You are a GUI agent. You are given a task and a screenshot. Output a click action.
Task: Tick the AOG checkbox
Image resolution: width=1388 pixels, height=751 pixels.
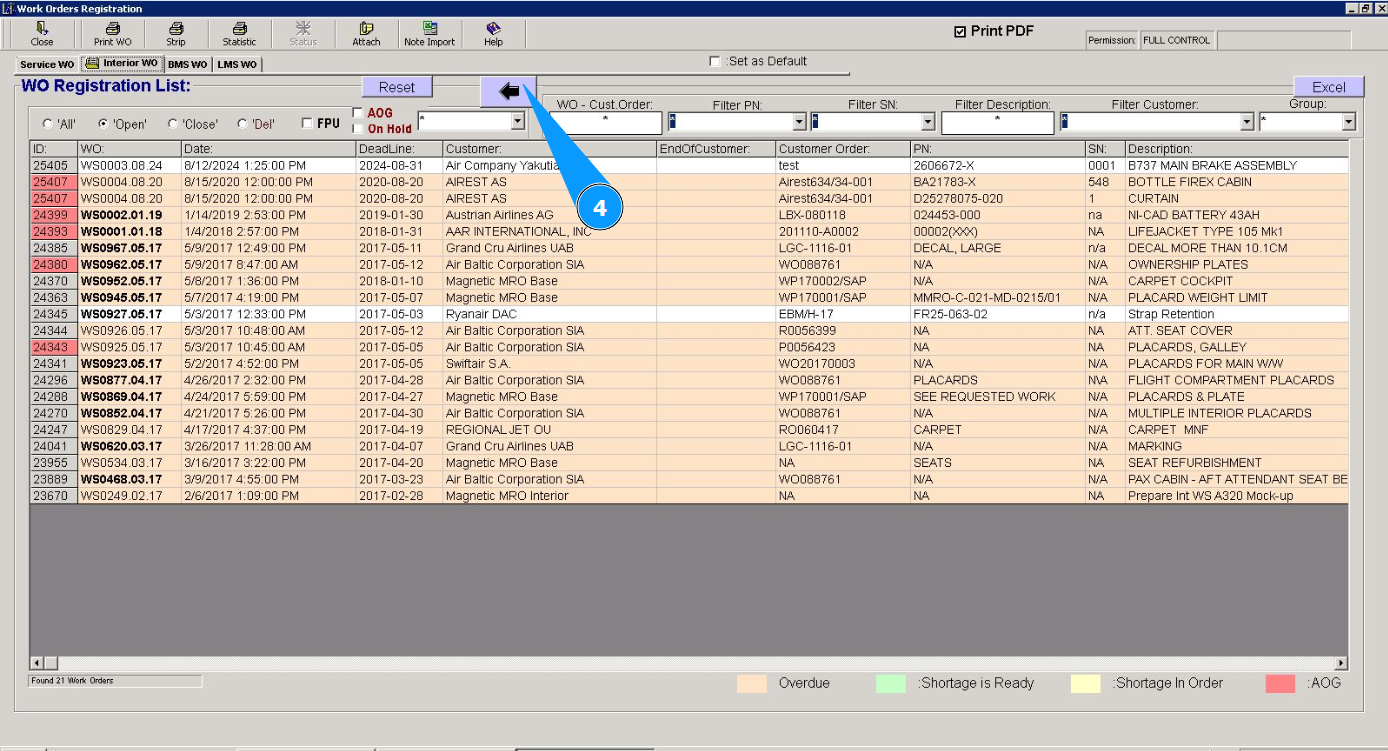click(x=358, y=113)
